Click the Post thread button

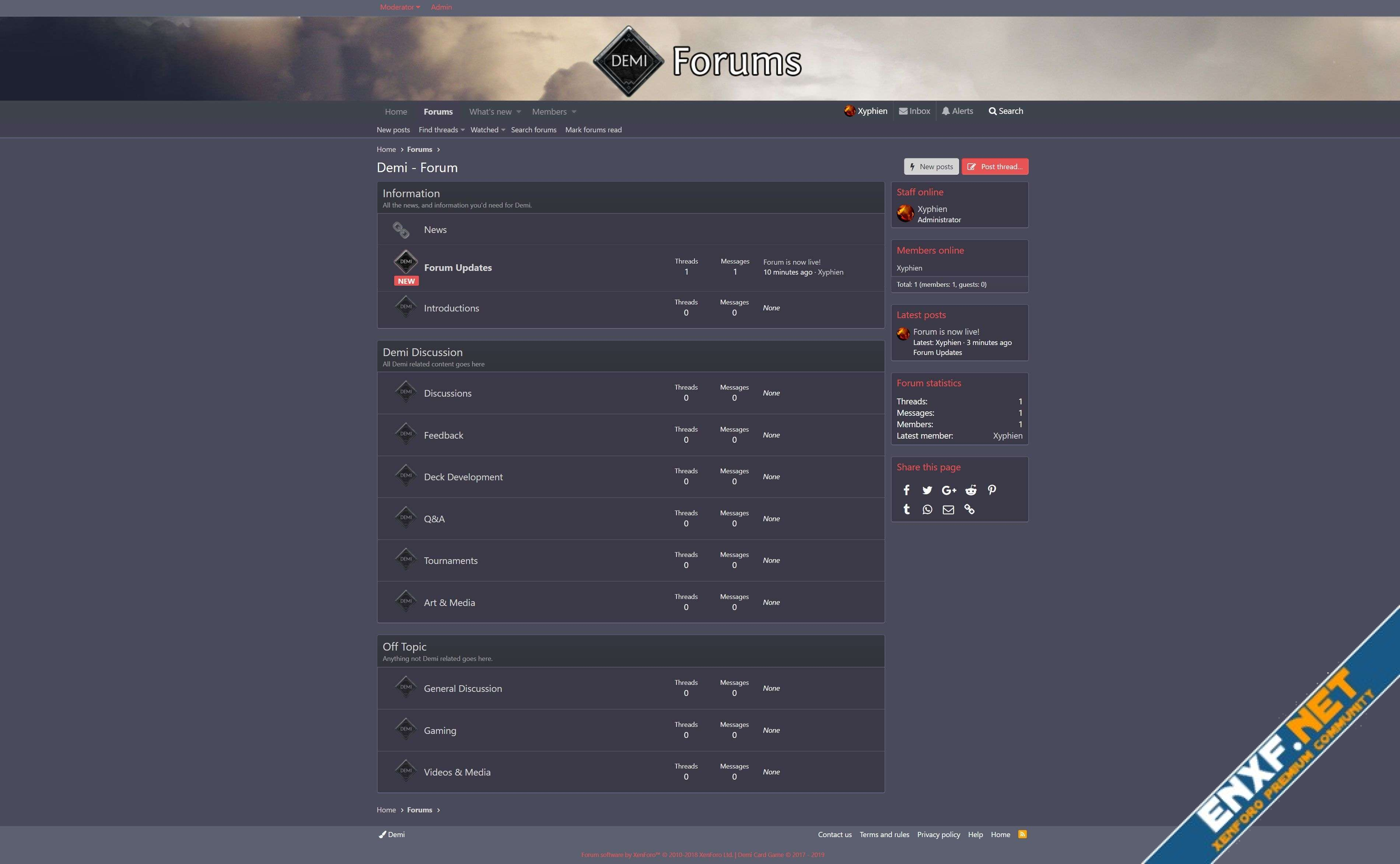995,166
